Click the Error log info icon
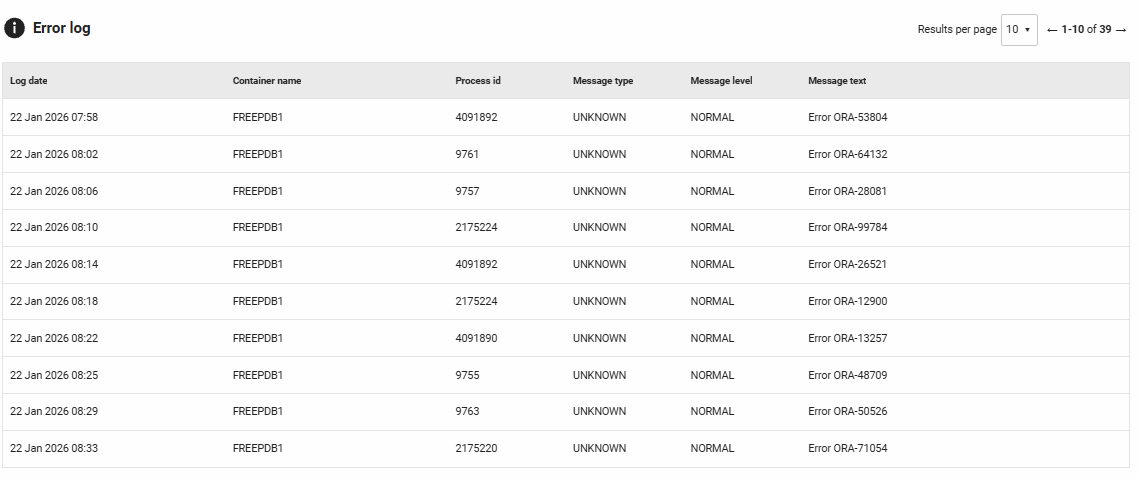 tap(14, 28)
